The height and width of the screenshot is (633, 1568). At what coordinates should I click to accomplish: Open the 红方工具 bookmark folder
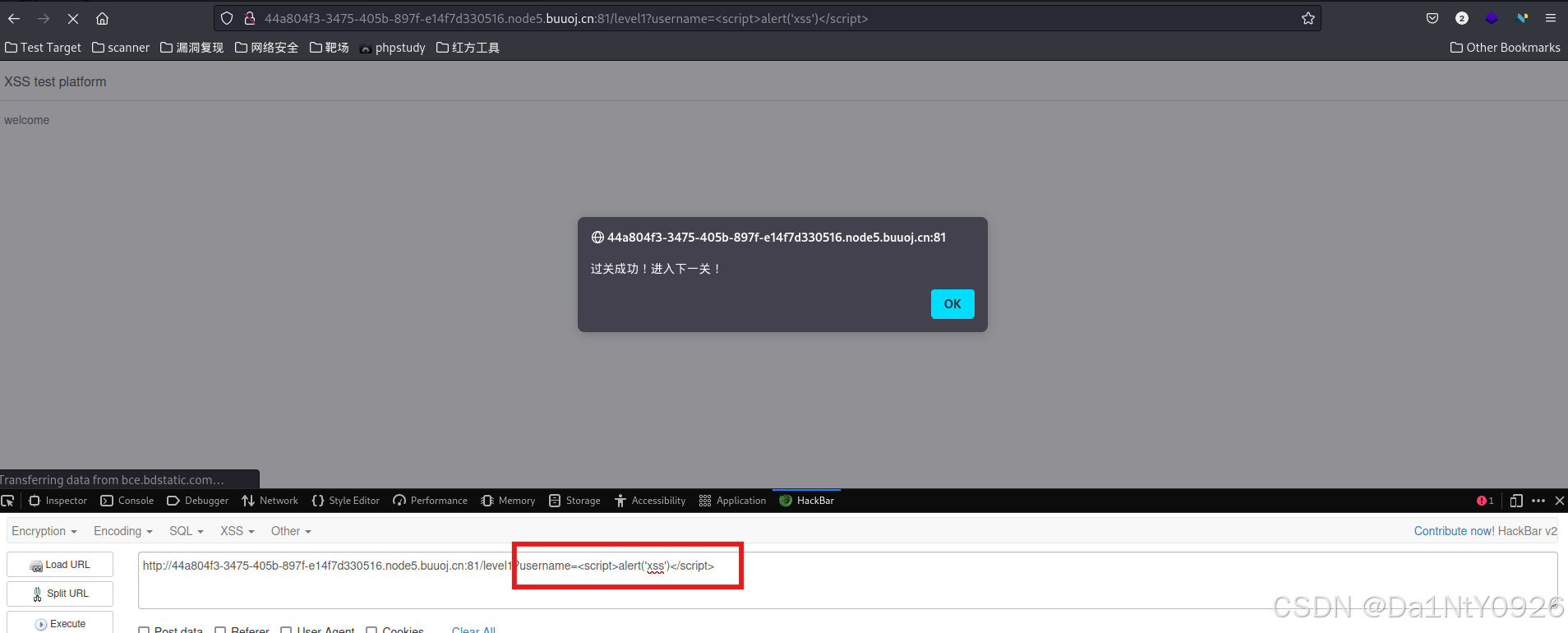coord(468,48)
